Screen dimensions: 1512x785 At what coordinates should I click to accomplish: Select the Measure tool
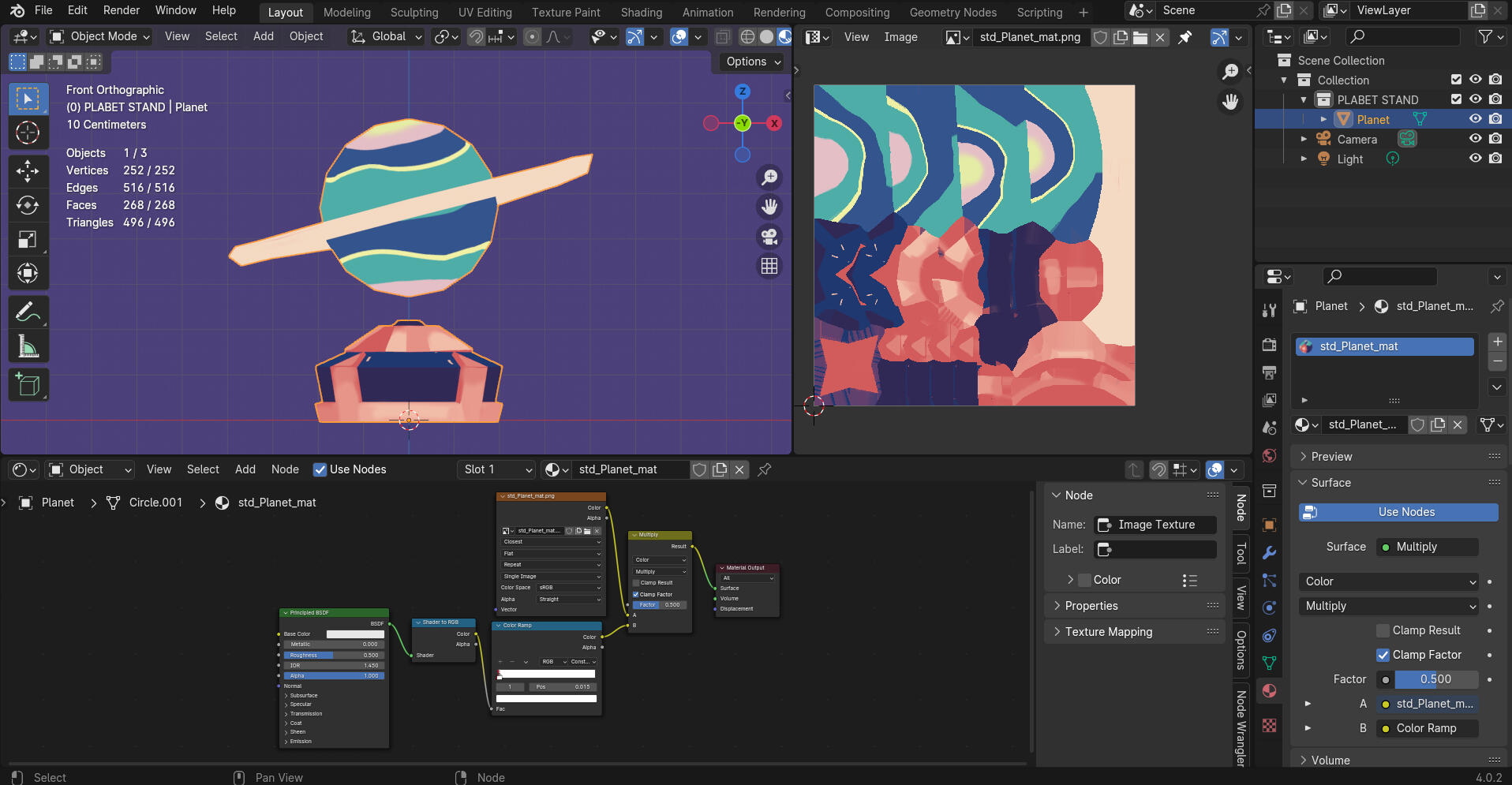[x=28, y=346]
